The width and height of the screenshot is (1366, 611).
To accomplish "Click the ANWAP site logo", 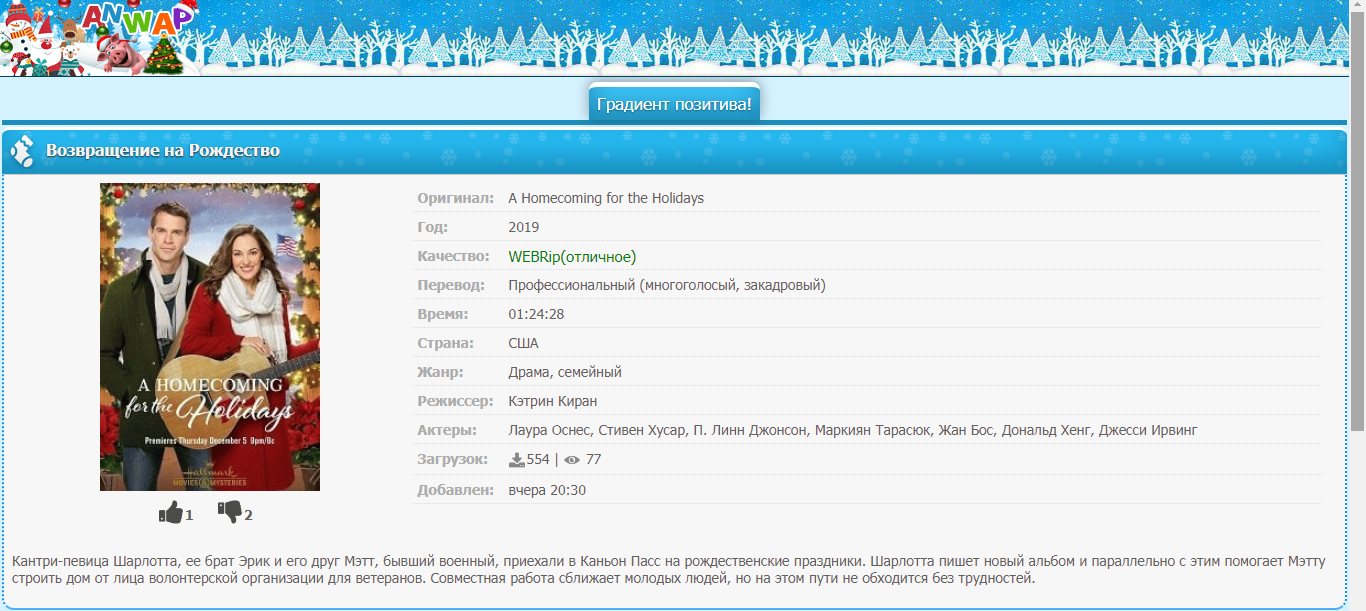I will point(98,37).
